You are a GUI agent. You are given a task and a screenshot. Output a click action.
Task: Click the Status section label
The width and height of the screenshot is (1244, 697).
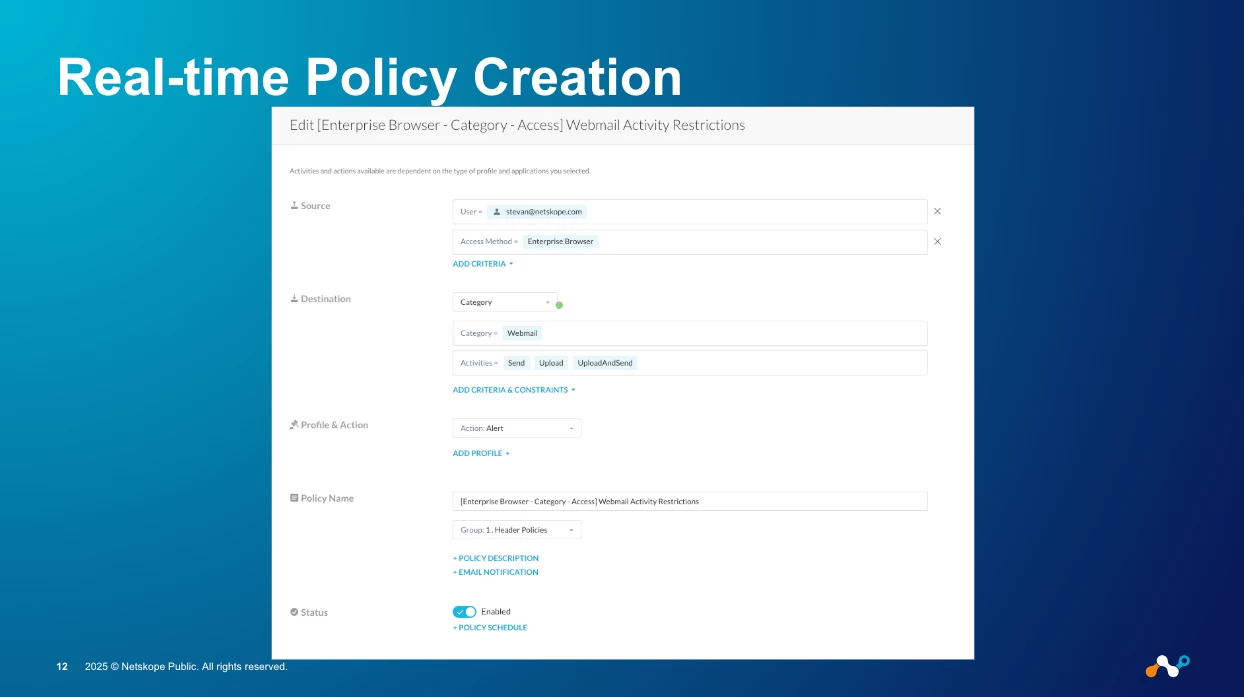314,612
